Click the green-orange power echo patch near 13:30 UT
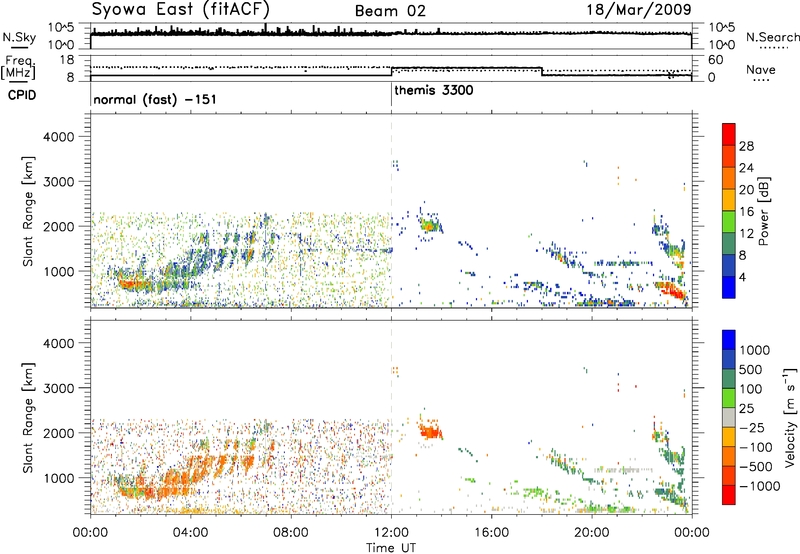The image size is (800, 554). coord(430,224)
